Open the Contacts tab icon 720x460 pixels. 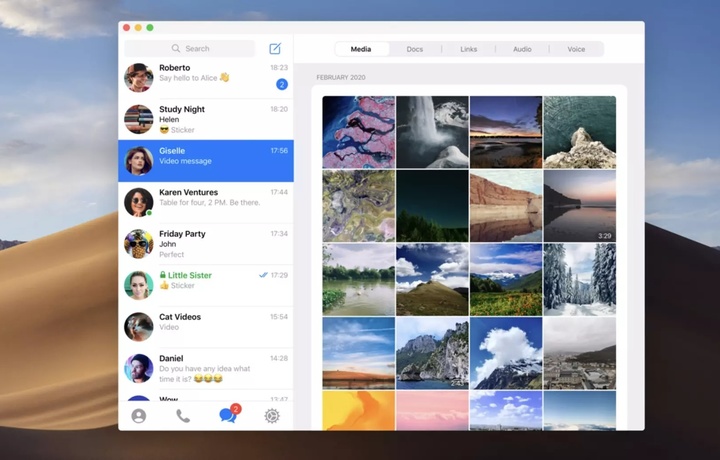[139, 416]
